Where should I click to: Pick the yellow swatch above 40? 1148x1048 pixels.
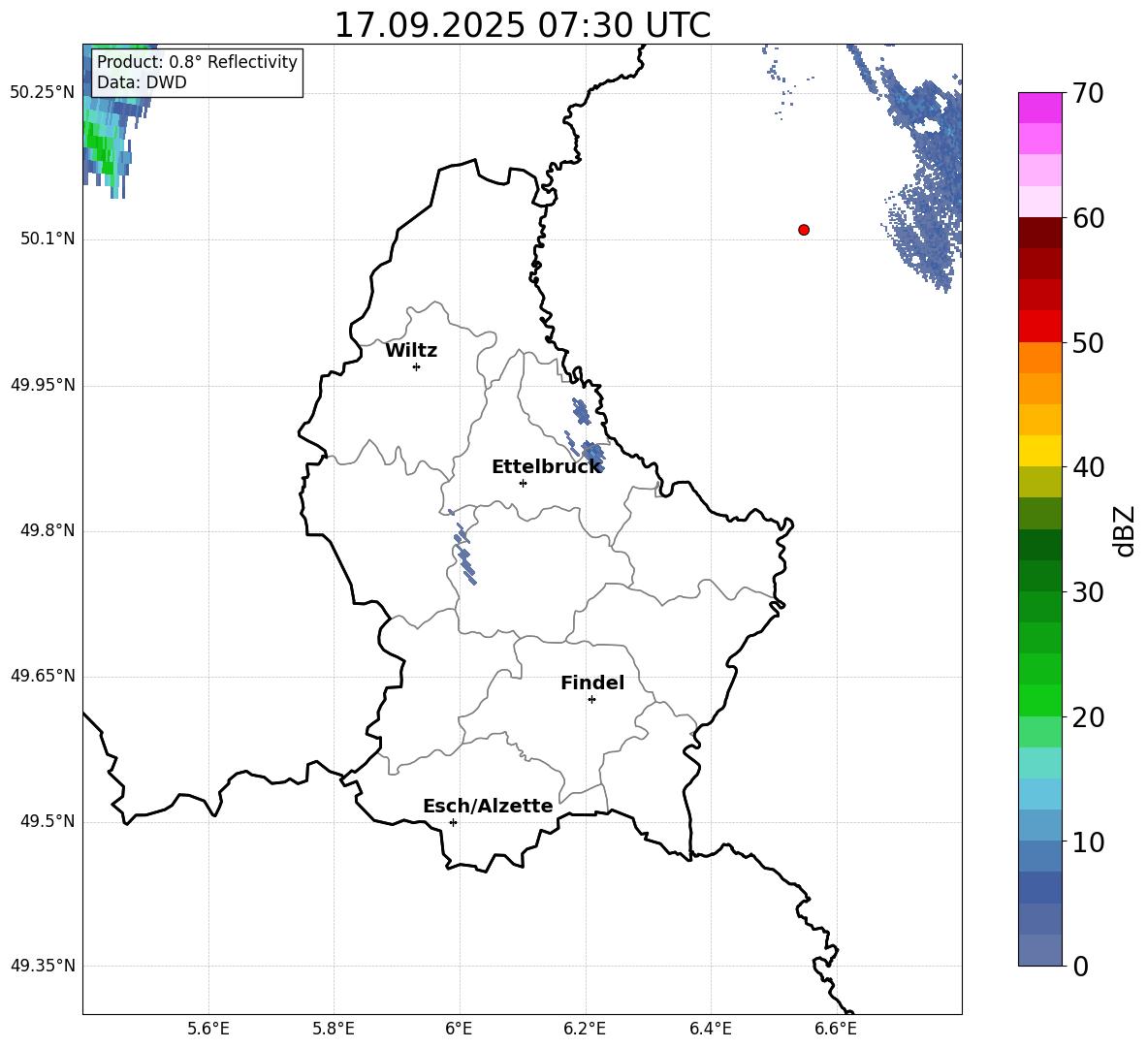click(1039, 451)
